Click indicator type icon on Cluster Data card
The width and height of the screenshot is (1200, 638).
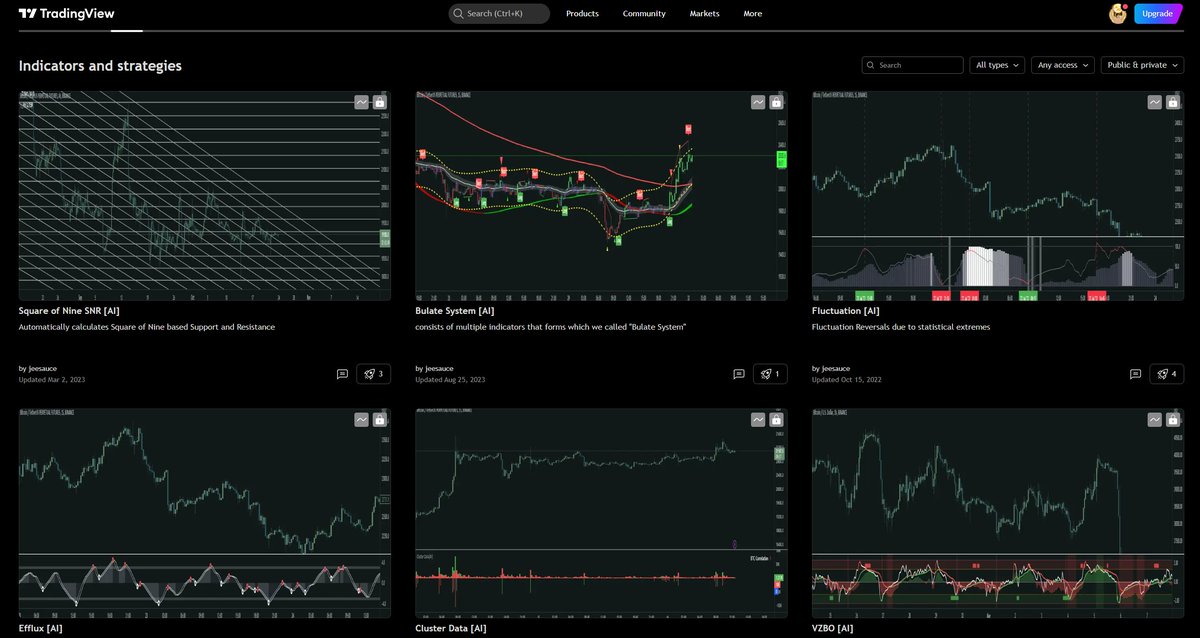point(758,420)
